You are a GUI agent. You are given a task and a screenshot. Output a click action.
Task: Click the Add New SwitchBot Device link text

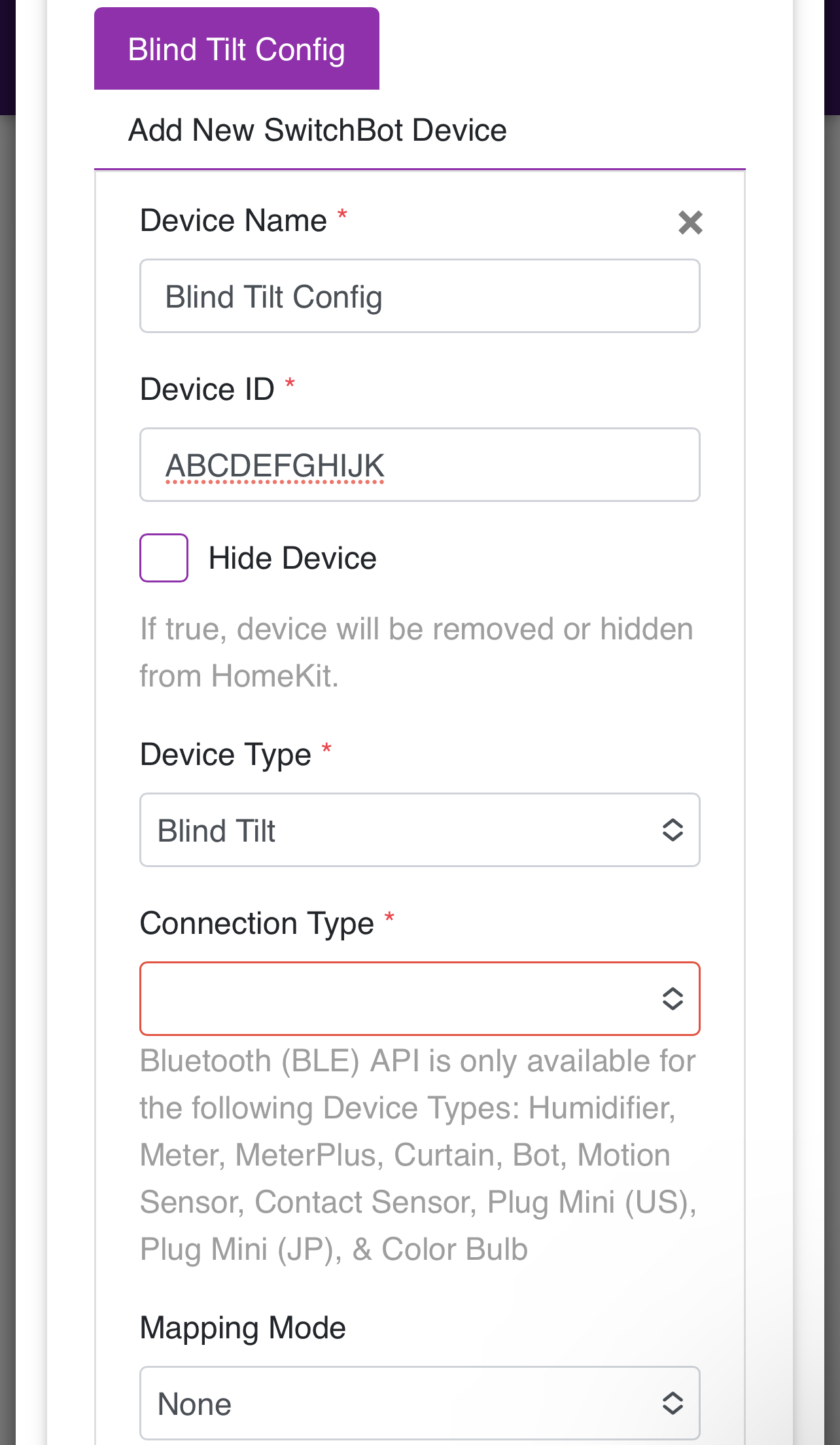coord(317,130)
